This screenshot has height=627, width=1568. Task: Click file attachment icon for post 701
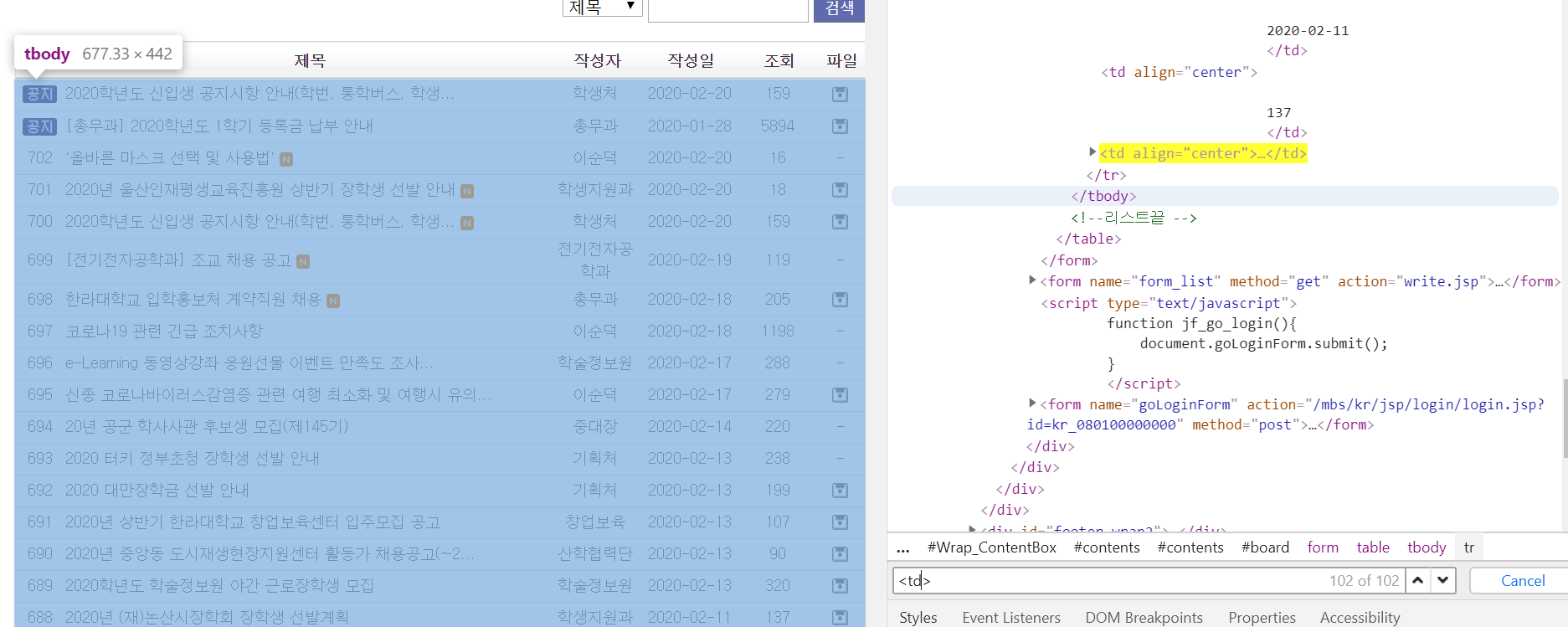(x=840, y=190)
